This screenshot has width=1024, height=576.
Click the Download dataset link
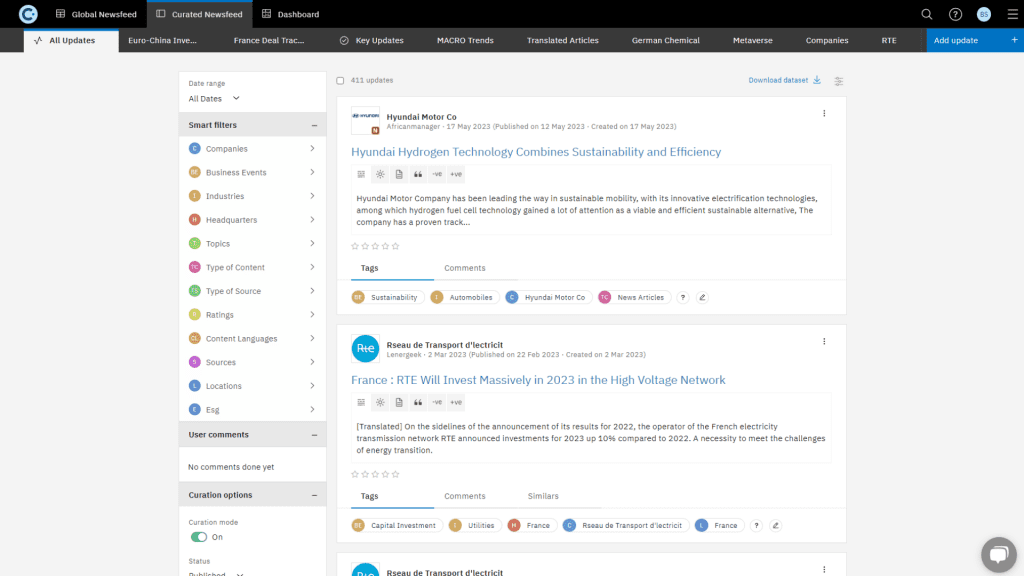pos(778,80)
